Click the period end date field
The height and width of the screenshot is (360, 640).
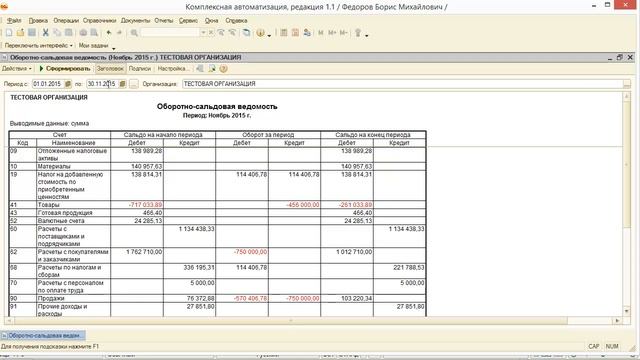(x=102, y=84)
